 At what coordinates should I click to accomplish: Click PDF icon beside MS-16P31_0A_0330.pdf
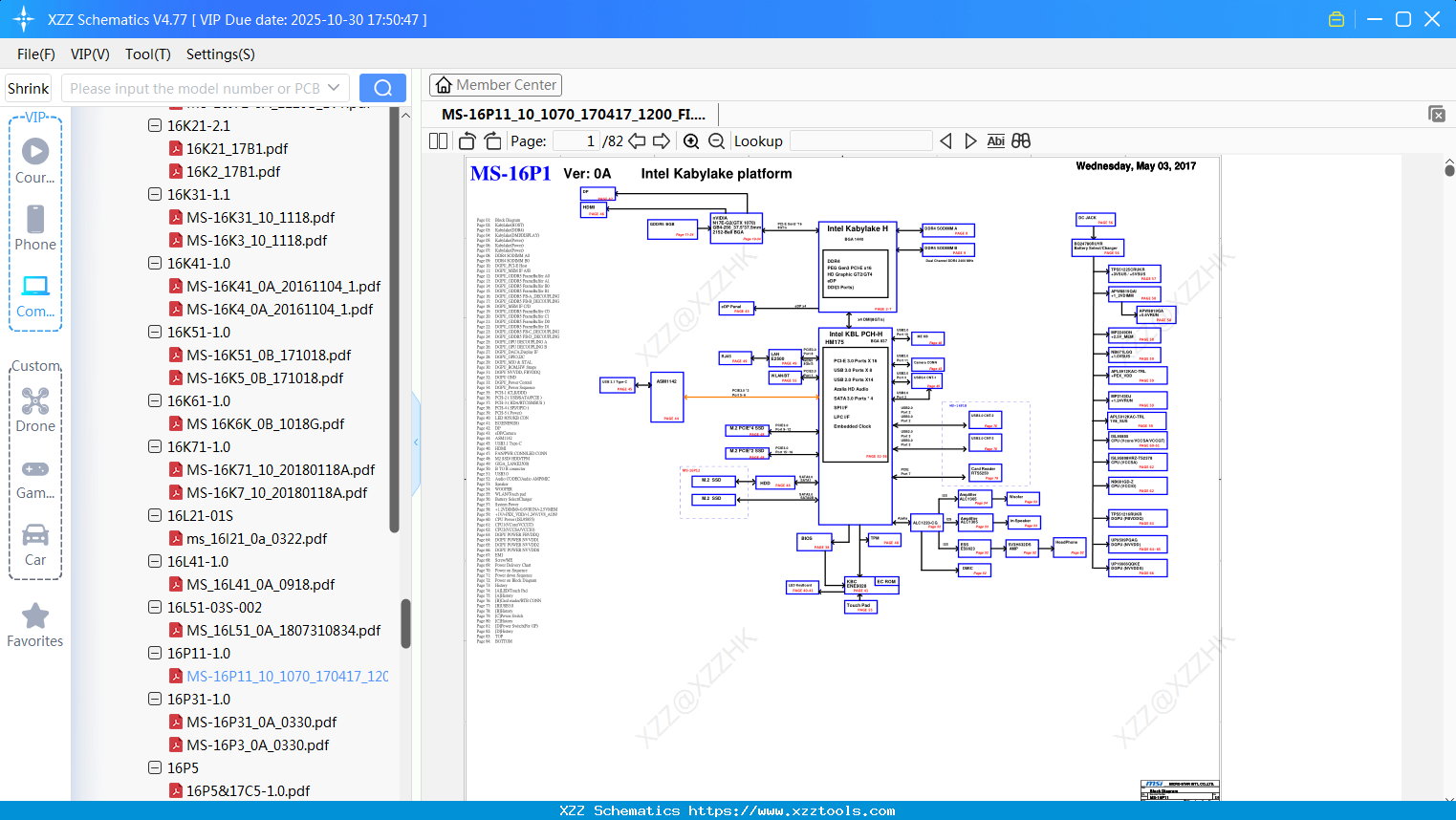click(176, 722)
